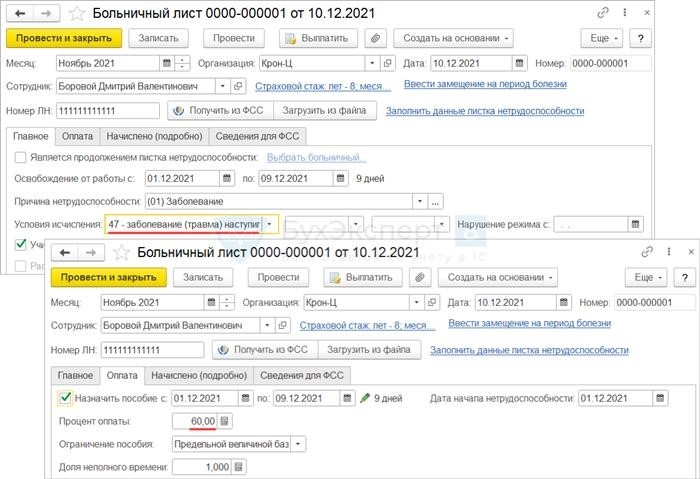Open Сведения для ФСС tab upper window

[257, 137]
